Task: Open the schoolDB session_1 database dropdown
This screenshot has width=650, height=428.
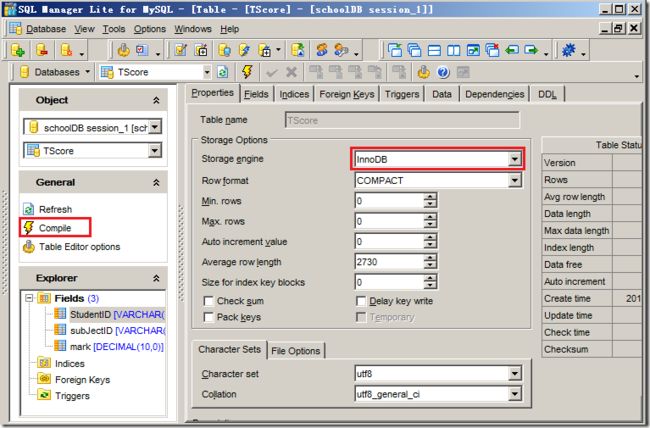Action: tap(155, 127)
